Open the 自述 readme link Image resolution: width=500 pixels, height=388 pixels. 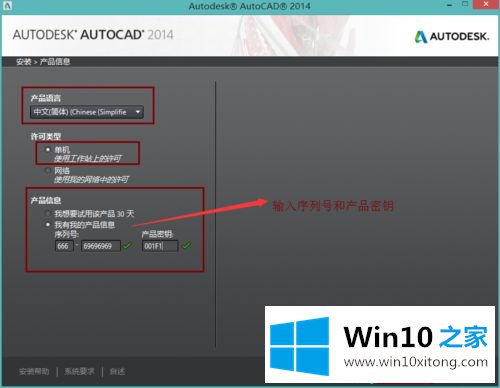pyautogui.click(x=117, y=371)
